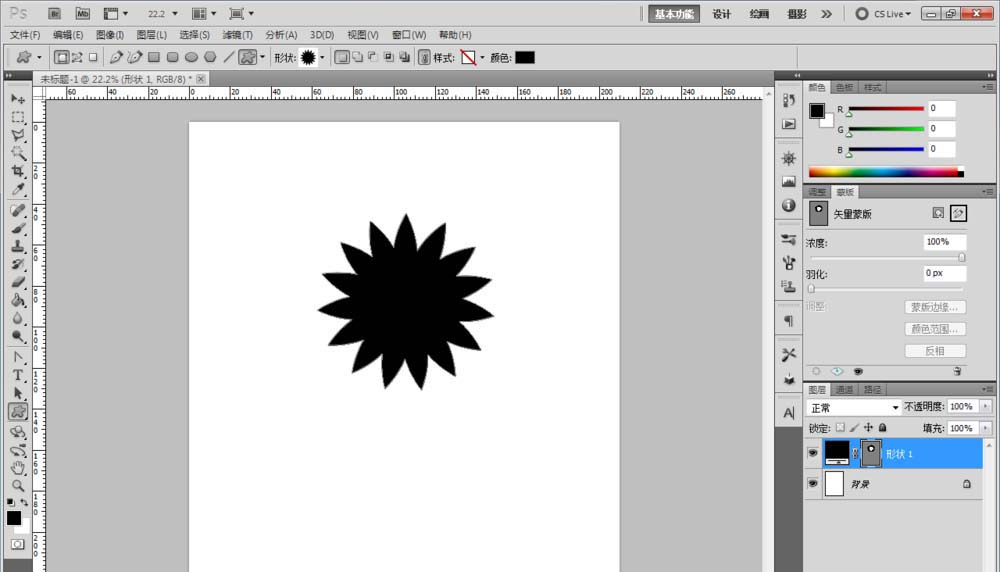1000x572 pixels.
Task: Select the Polygonal Lasso tool
Action: point(18,135)
